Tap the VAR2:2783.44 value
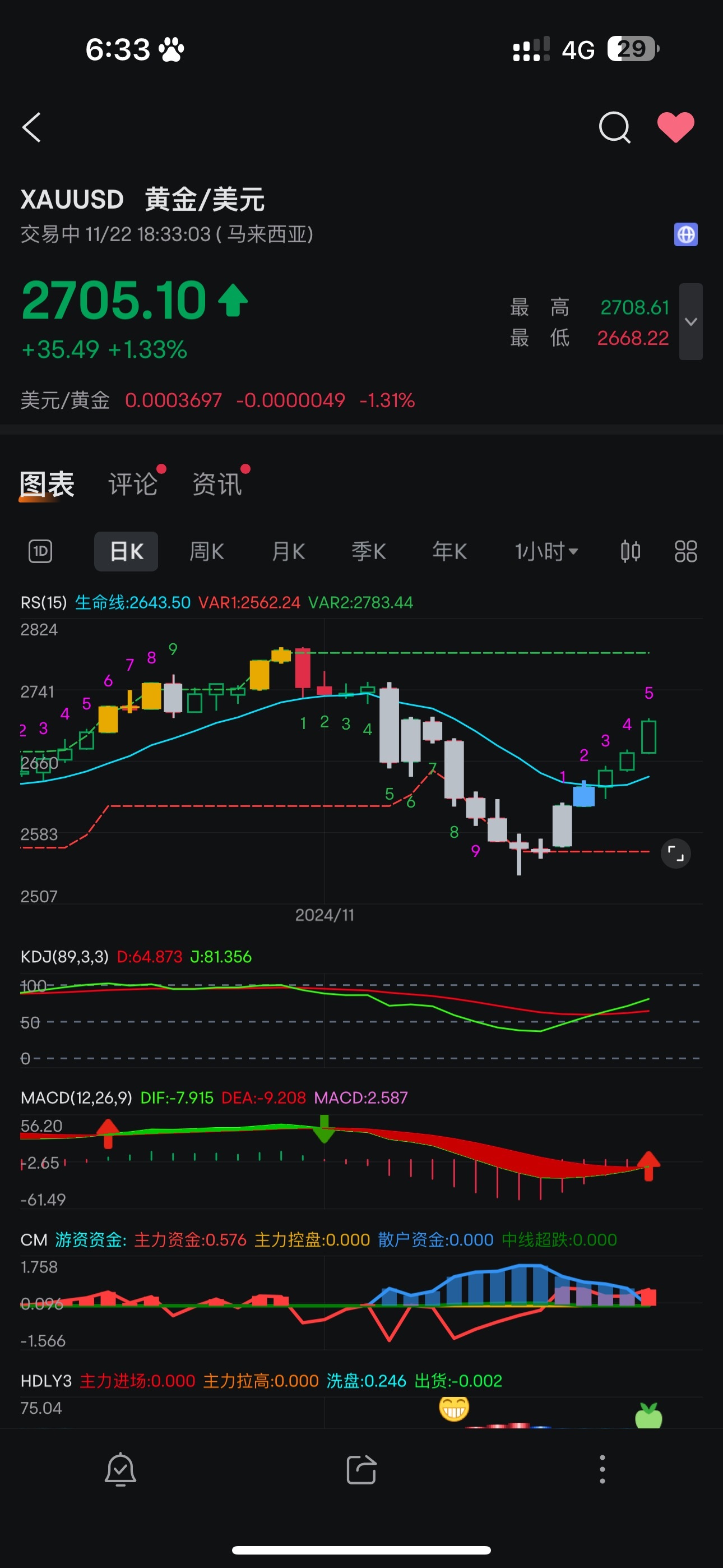Viewport: 723px width, 1568px height. (x=360, y=603)
